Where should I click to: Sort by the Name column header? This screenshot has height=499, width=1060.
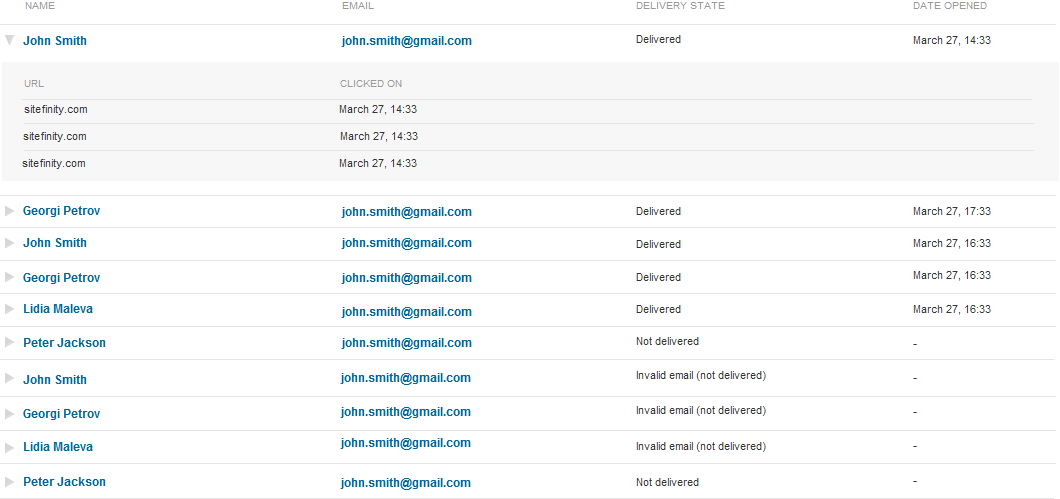[40, 6]
